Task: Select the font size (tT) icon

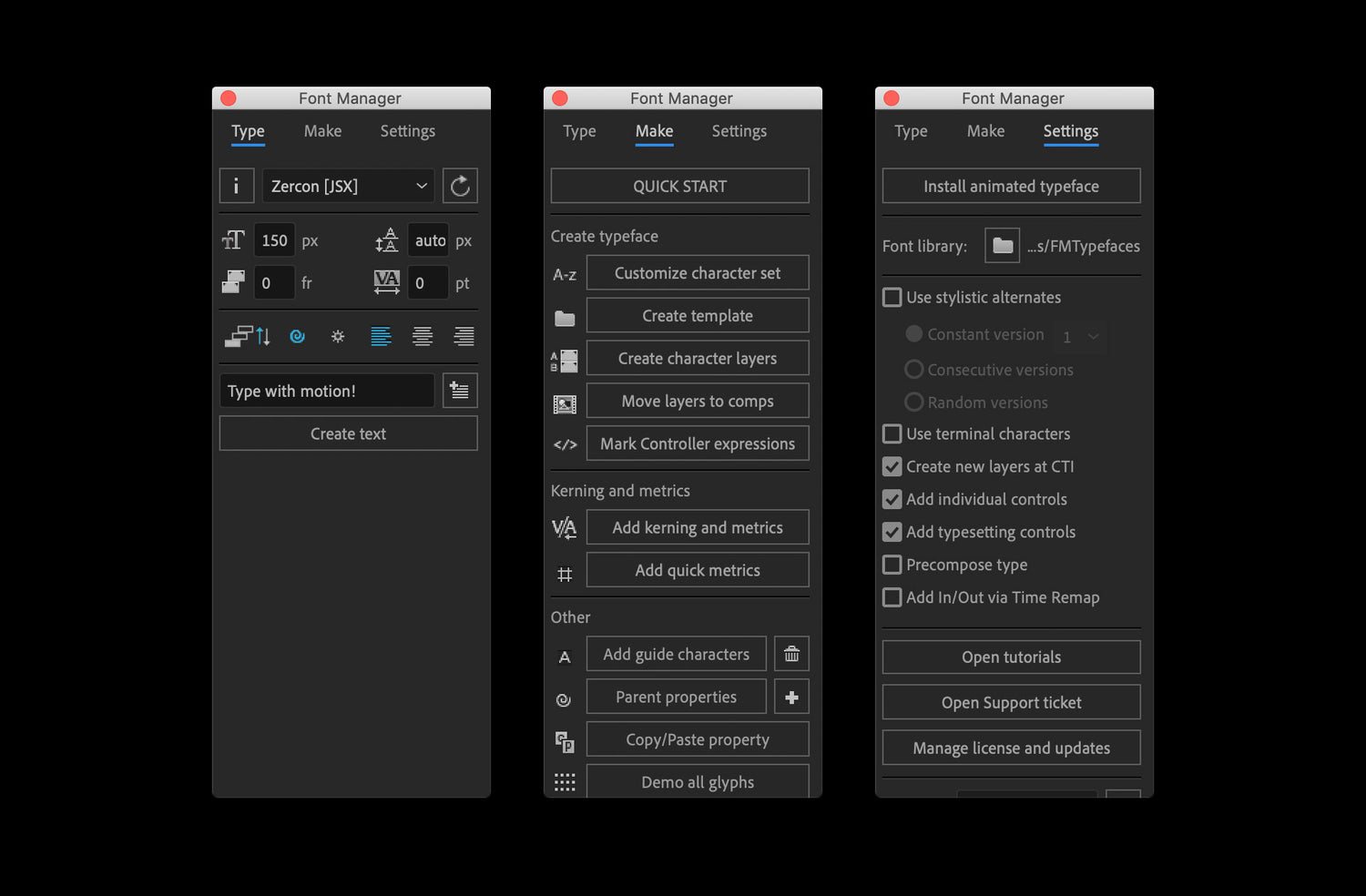Action: coord(234,239)
